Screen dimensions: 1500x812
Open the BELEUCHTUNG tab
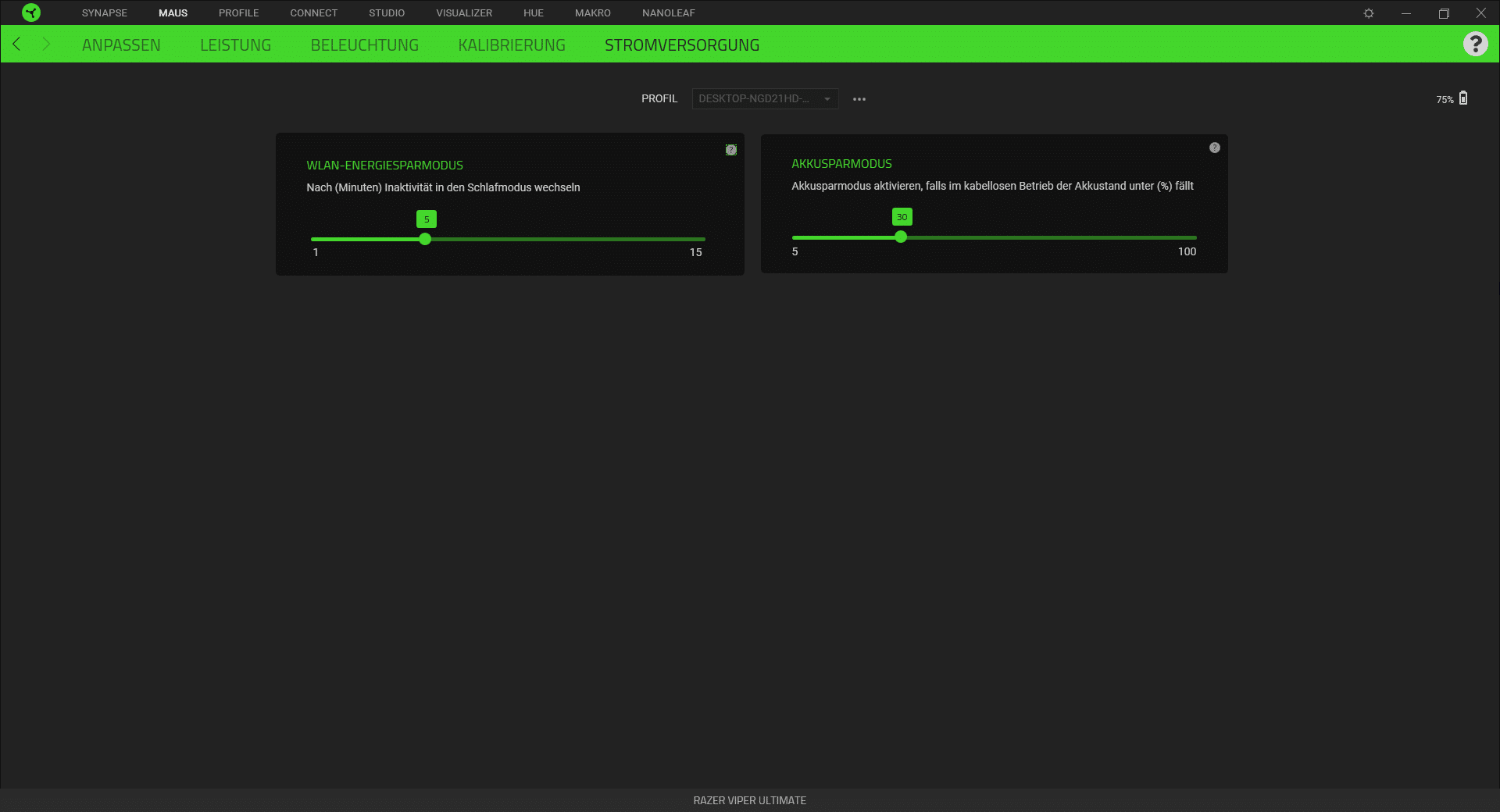[x=364, y=45]
